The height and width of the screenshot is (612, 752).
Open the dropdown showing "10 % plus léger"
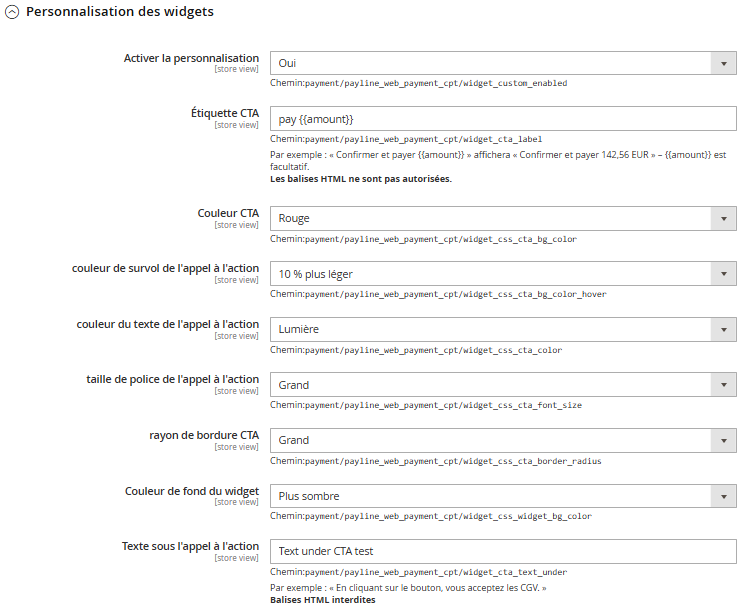point(503,274)
